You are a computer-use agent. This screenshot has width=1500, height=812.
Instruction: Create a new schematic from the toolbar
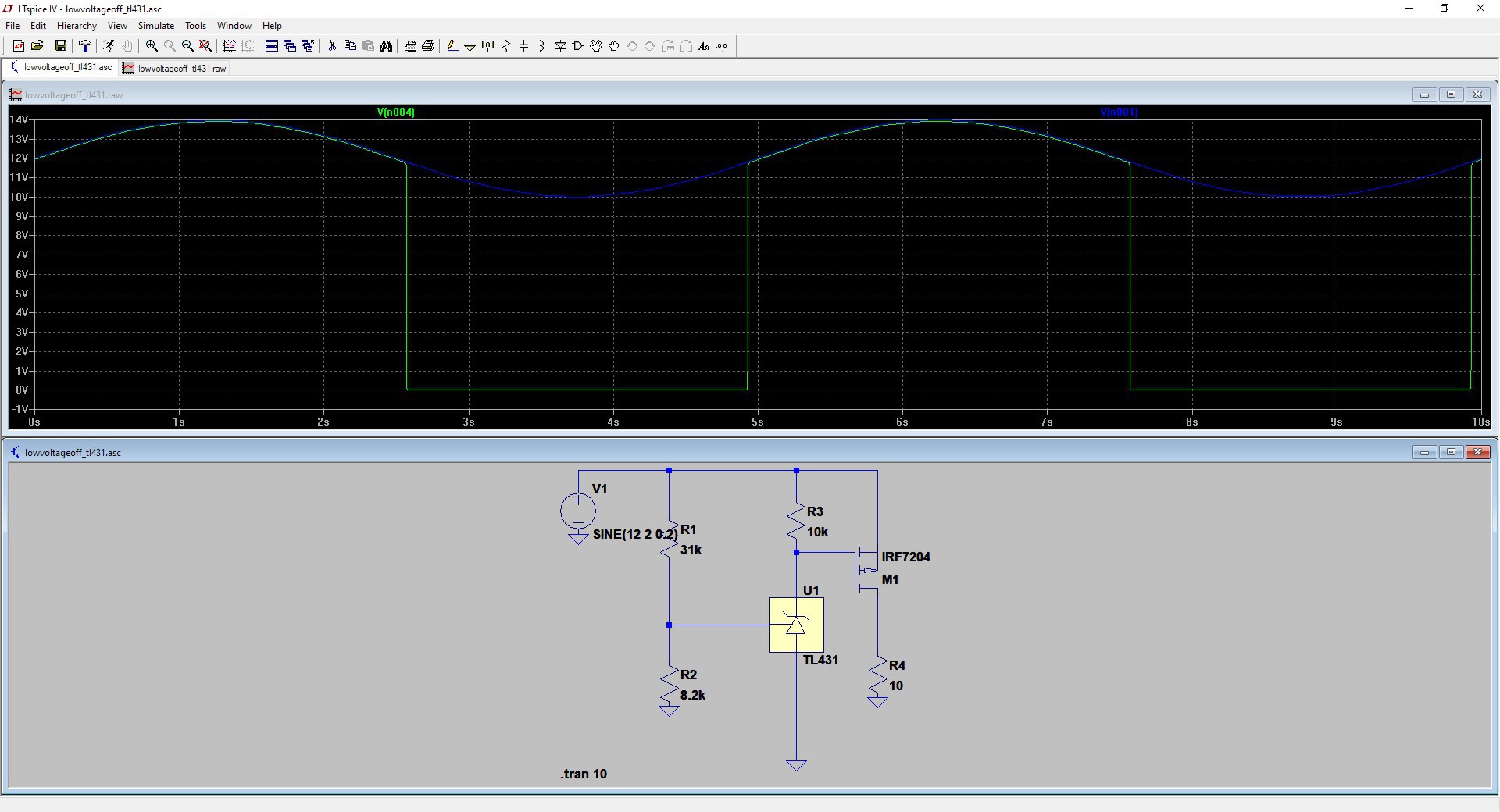pos(19,46)
